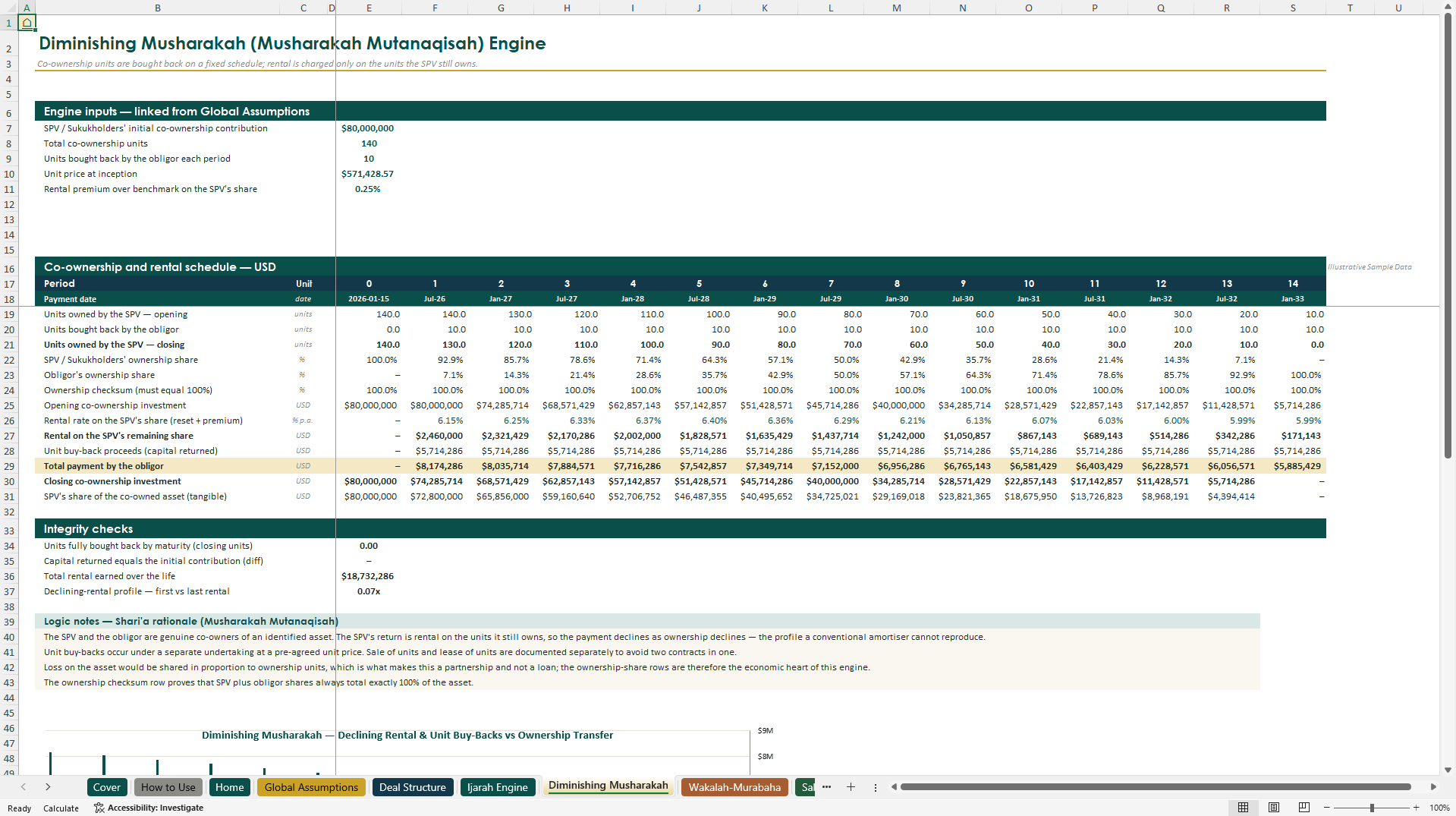The image size is (1456, 816).
Task: Open the Cover sheet tab
Action: point(107,787)
